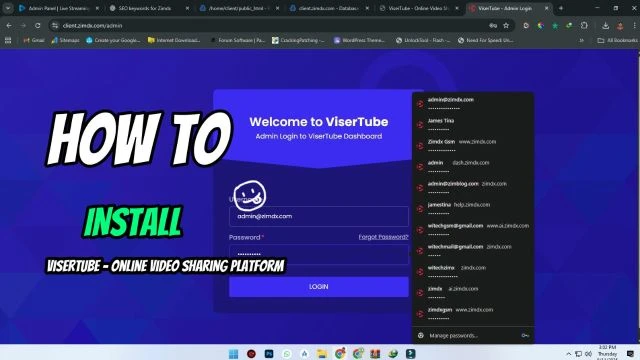640x360 pixels.
Task: Choose saved password witechgsm@gmail.com
Action: point(473,230)
